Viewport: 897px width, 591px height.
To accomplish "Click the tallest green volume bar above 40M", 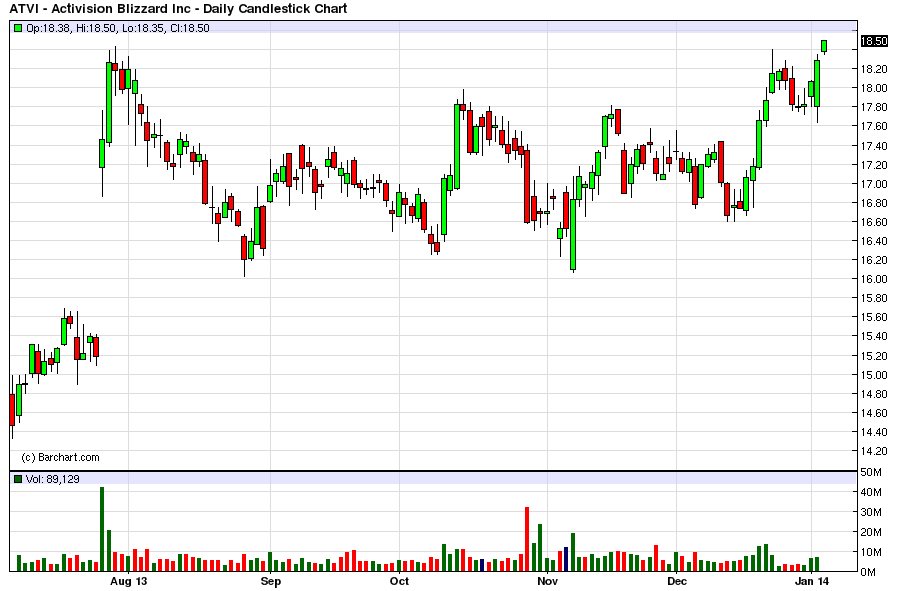I will click(x=102, y=529).
